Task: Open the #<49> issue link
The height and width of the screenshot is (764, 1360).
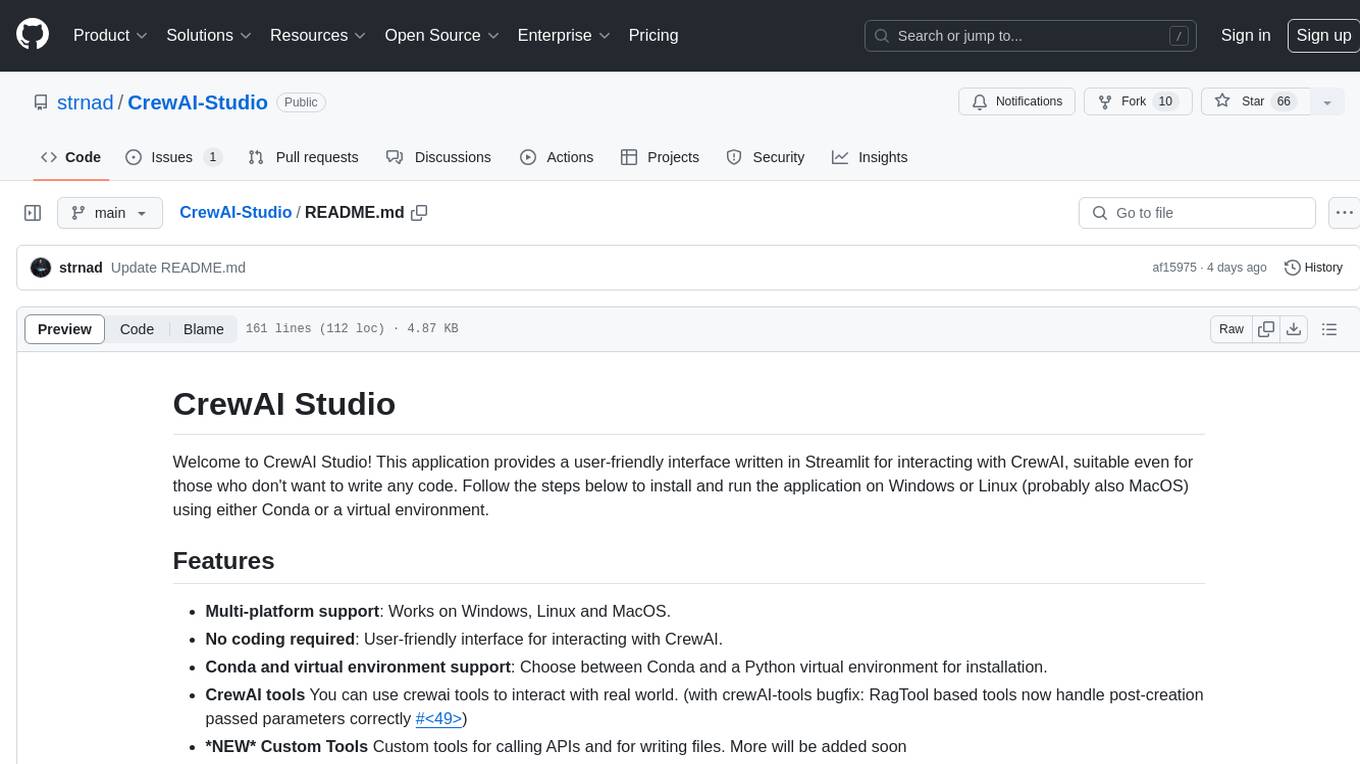Action: tap(439, 719)
